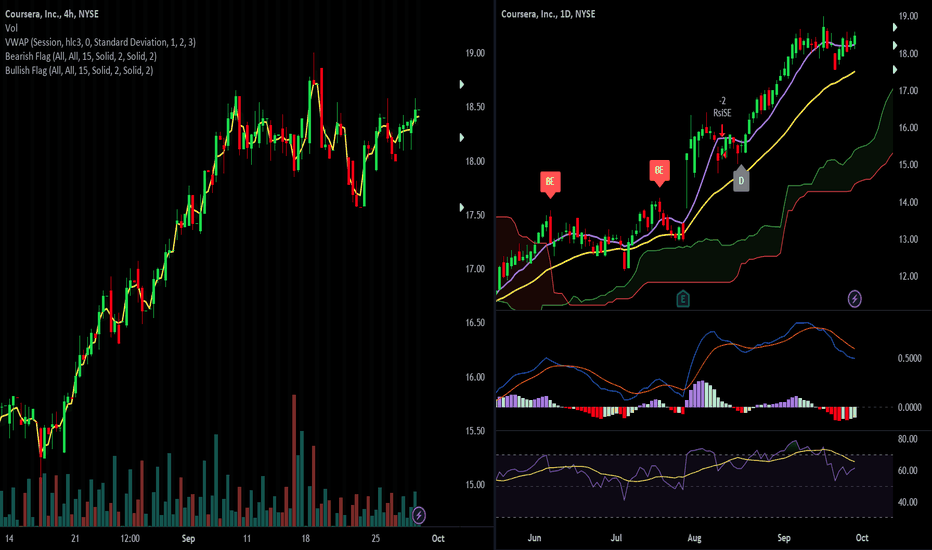Click the 0.0000 MACD scale label

909,408
